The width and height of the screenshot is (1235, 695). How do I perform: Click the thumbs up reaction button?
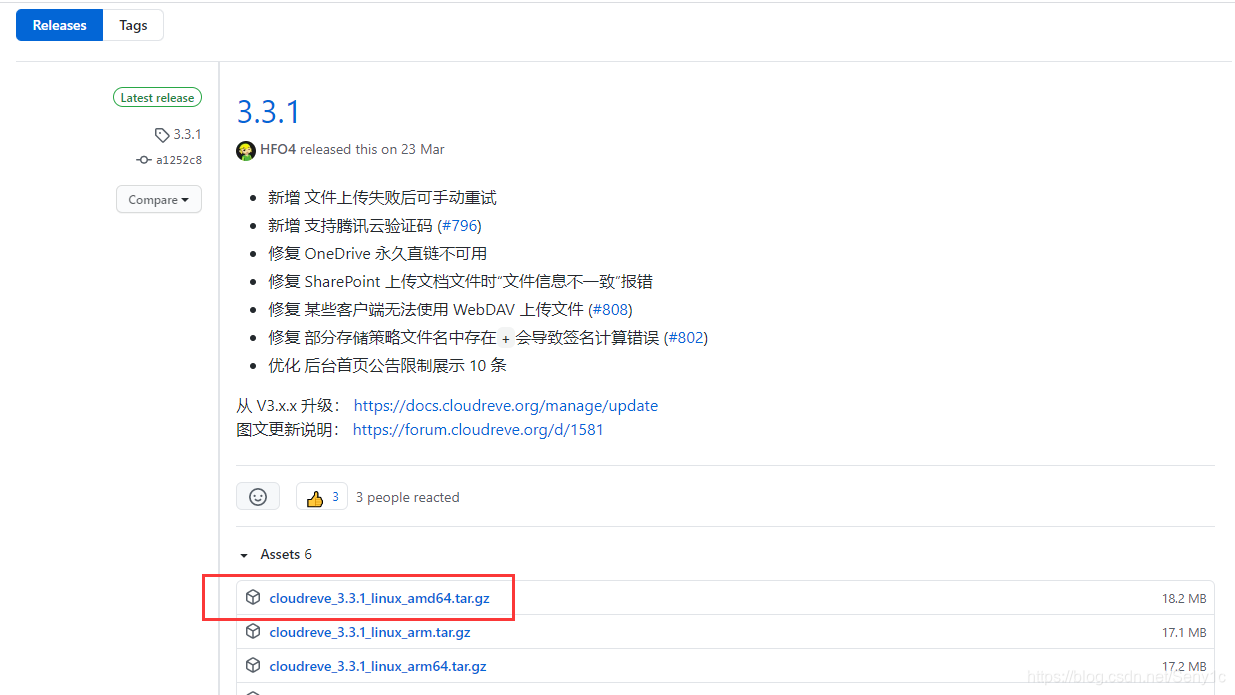pyautogui.click(x=322, y=497)
